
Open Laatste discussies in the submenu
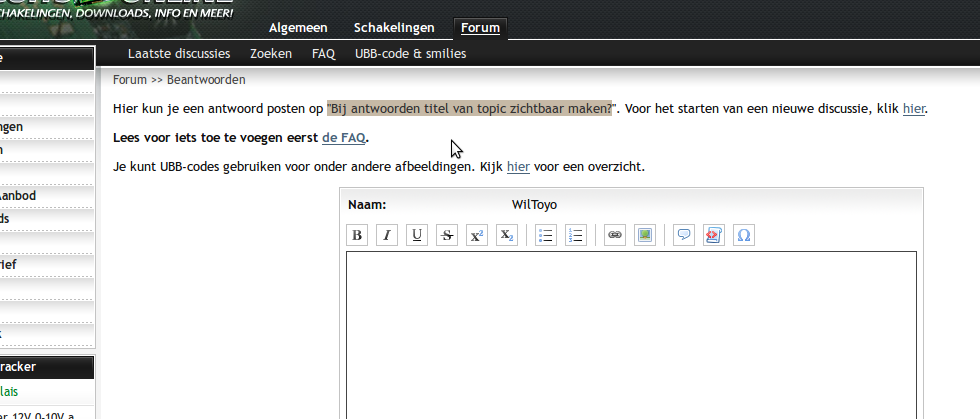click(x=179, y=54)
